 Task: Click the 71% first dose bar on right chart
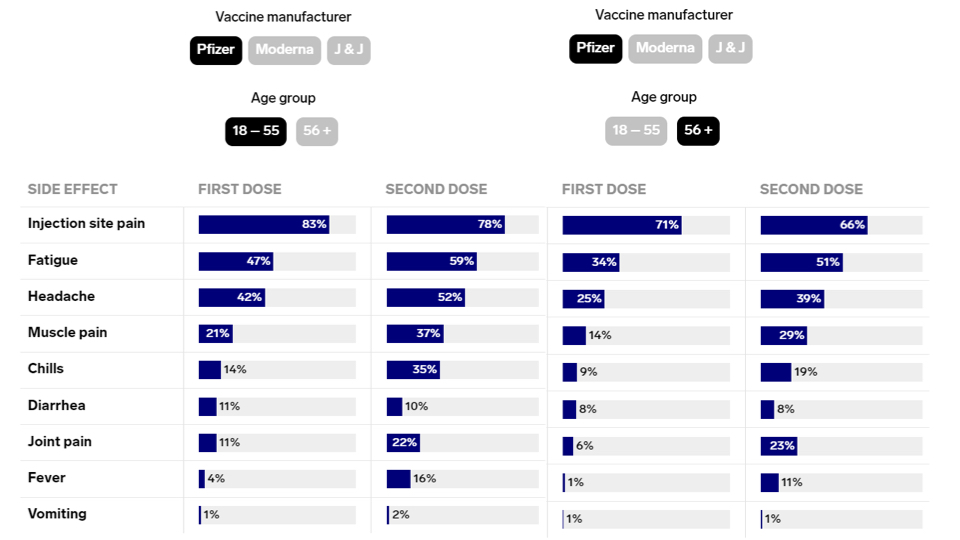click(621, 226)
